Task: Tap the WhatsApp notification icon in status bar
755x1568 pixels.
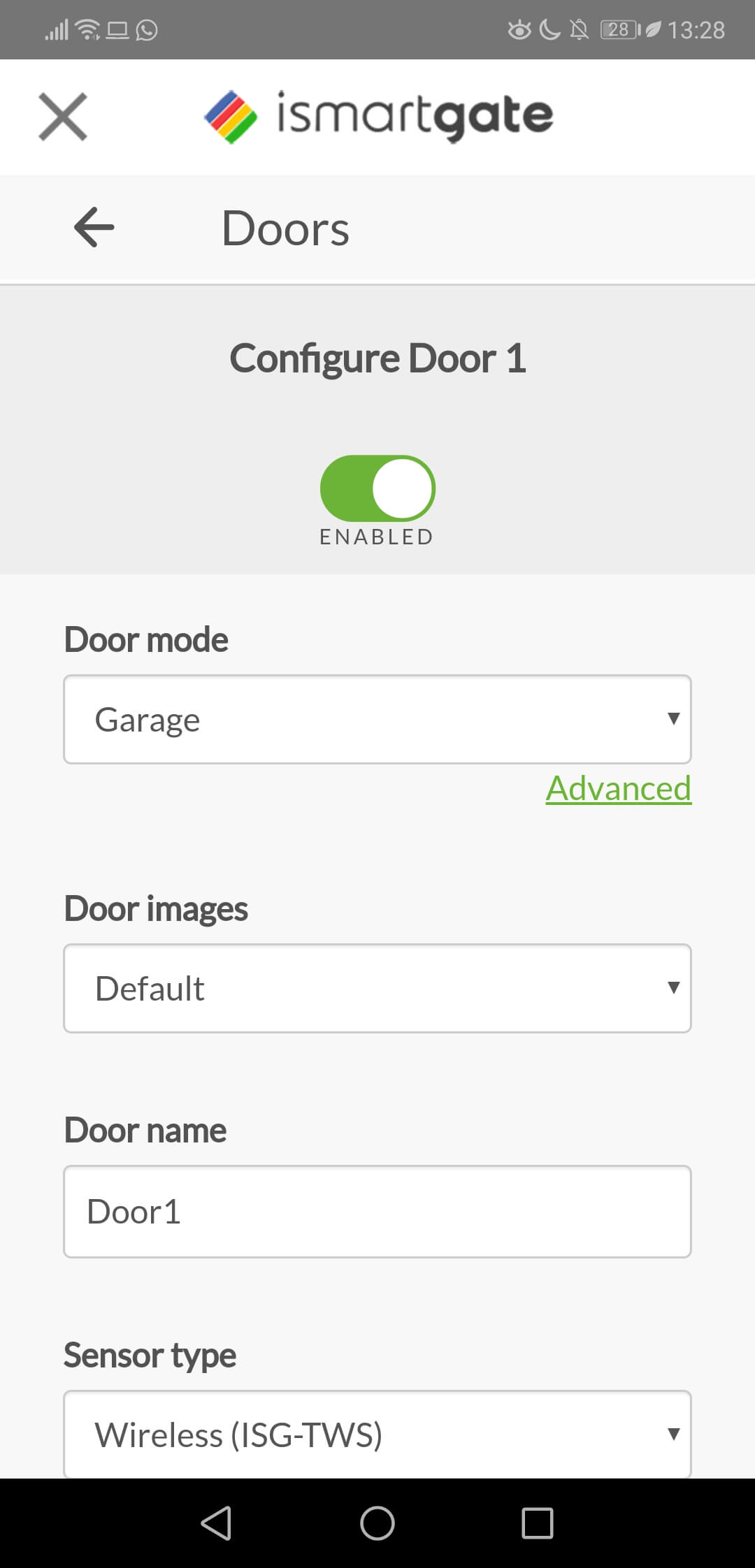Action: [147, 30]
